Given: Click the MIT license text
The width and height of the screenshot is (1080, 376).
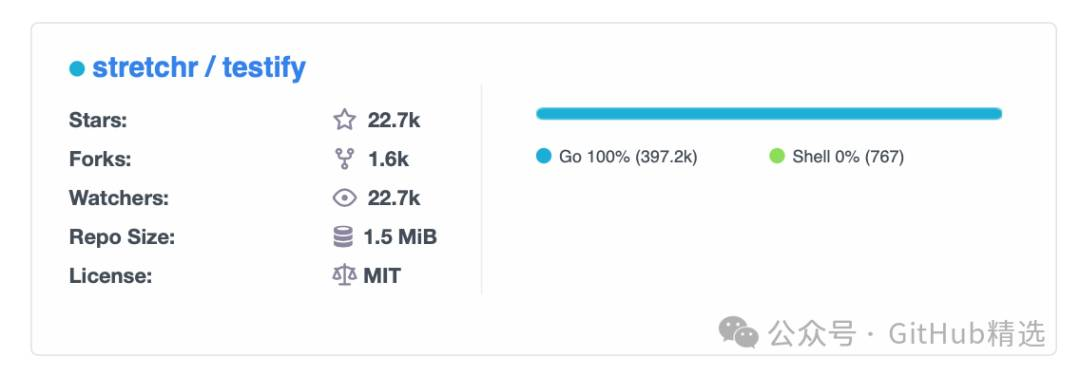Looking at the screenshot, I should (382, 276).
